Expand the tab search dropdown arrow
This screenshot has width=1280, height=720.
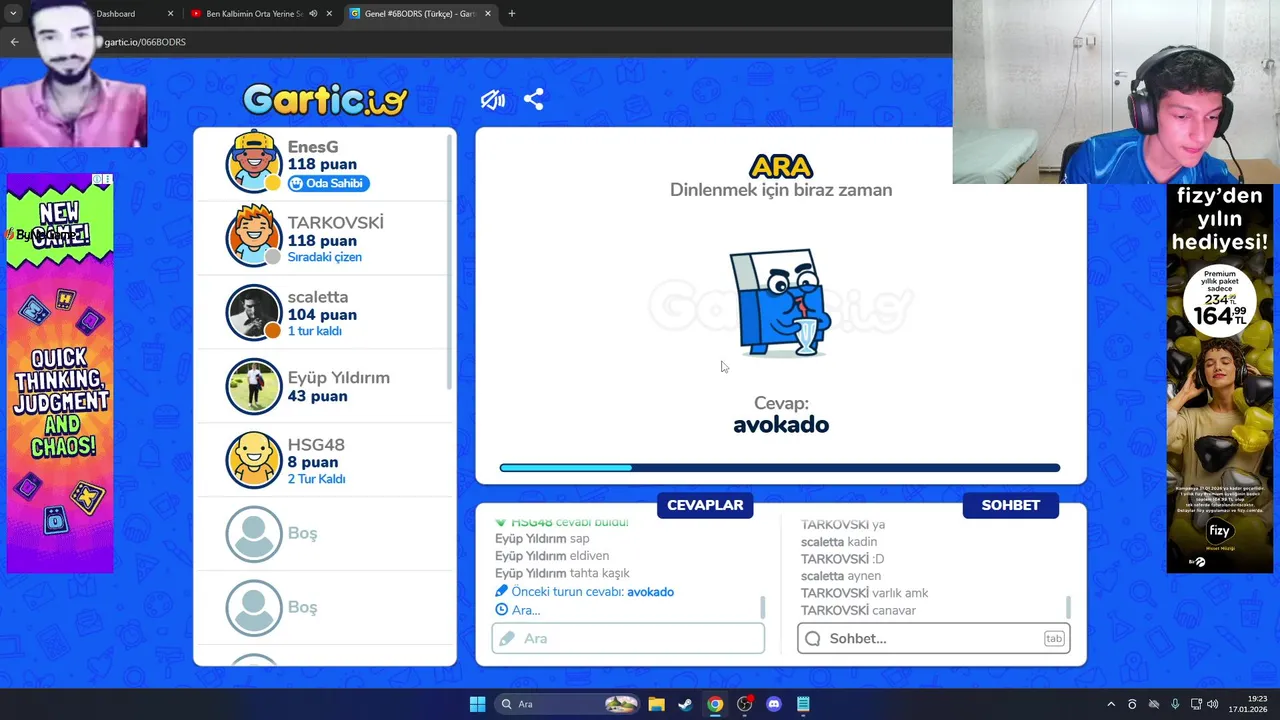point(13,14)
